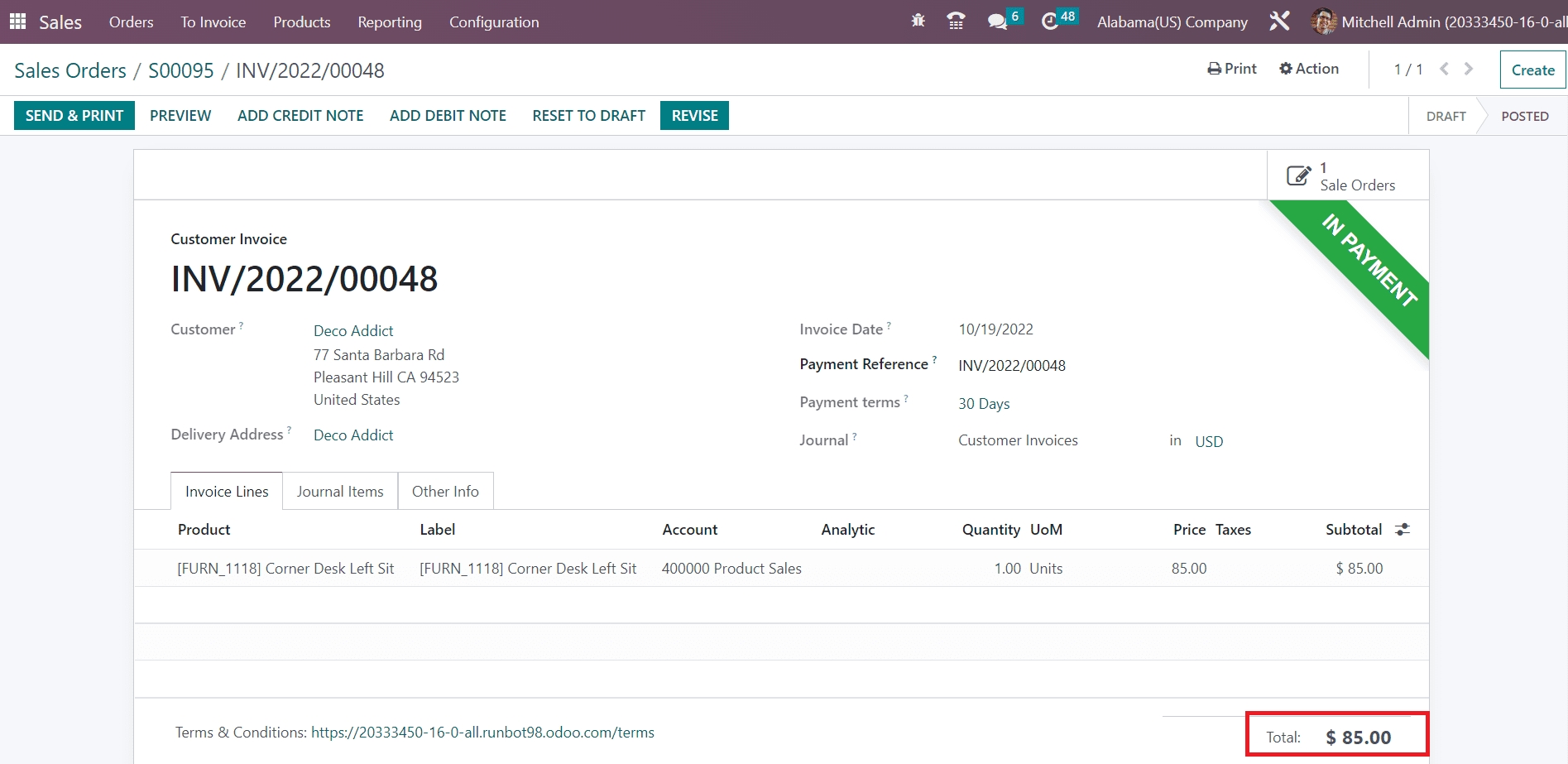Viewport: 1568px width, 764px height.
Task: Open Mitchell Admin user menu
Action: (x=1440, y=22)
